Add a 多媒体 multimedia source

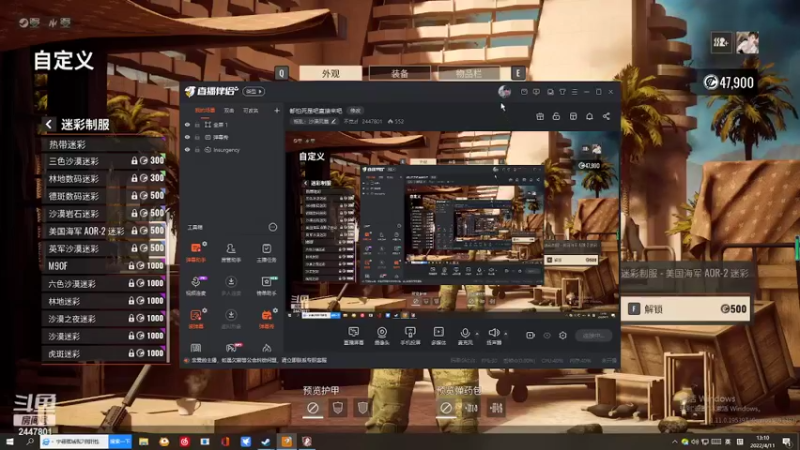point(438,336)
